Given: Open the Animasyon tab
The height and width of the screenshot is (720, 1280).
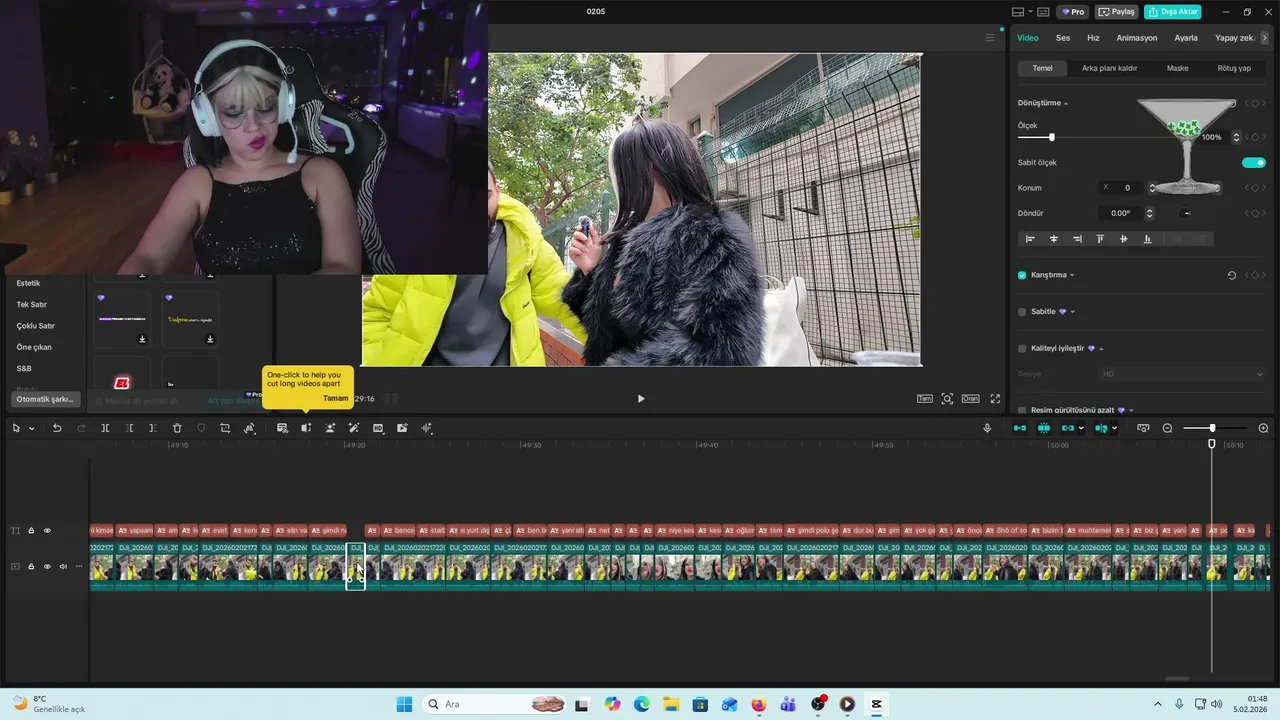Looking at the screenshot, I should point(1137,38).
